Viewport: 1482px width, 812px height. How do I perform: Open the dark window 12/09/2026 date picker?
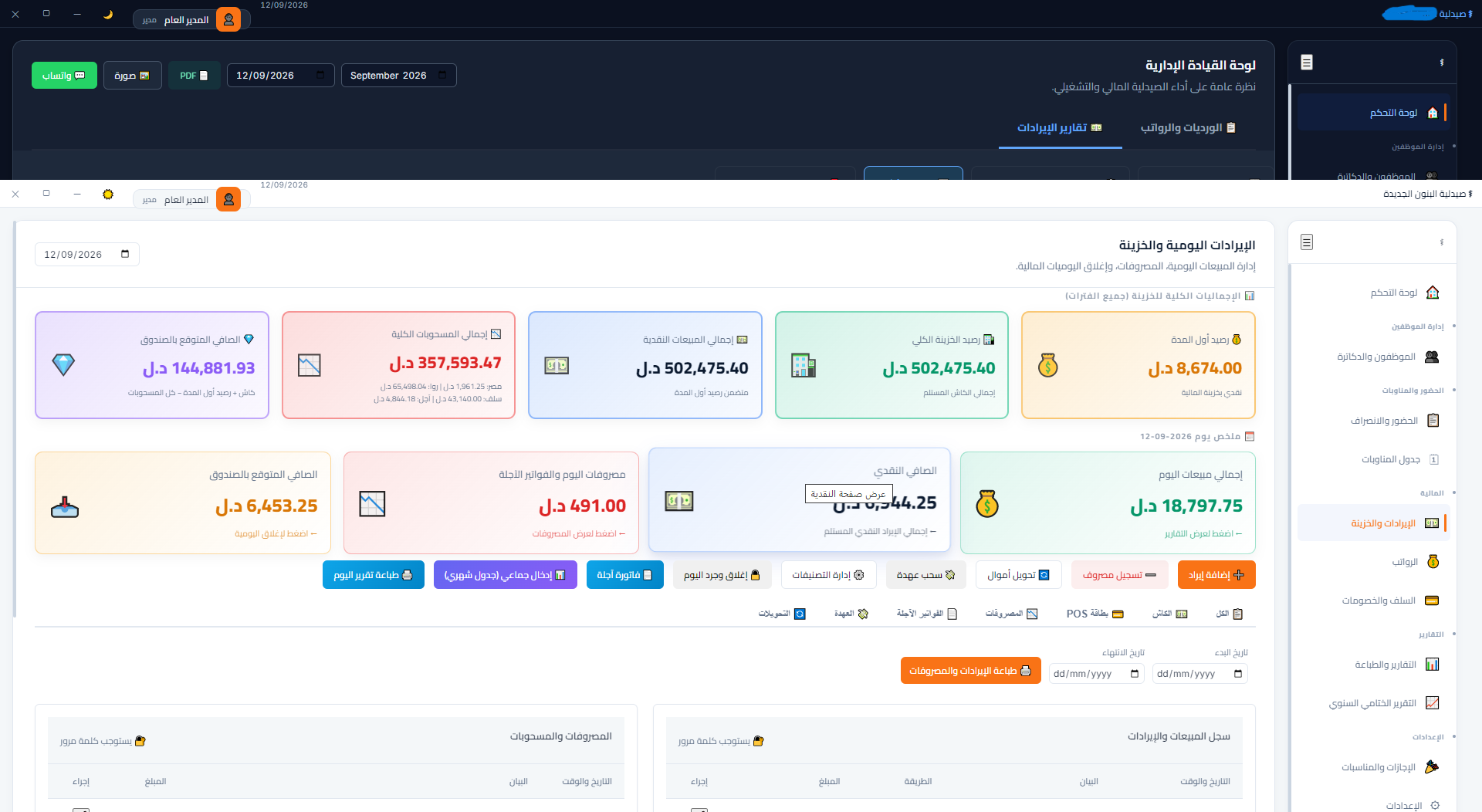pyautogui.click(x=280, y=76)
